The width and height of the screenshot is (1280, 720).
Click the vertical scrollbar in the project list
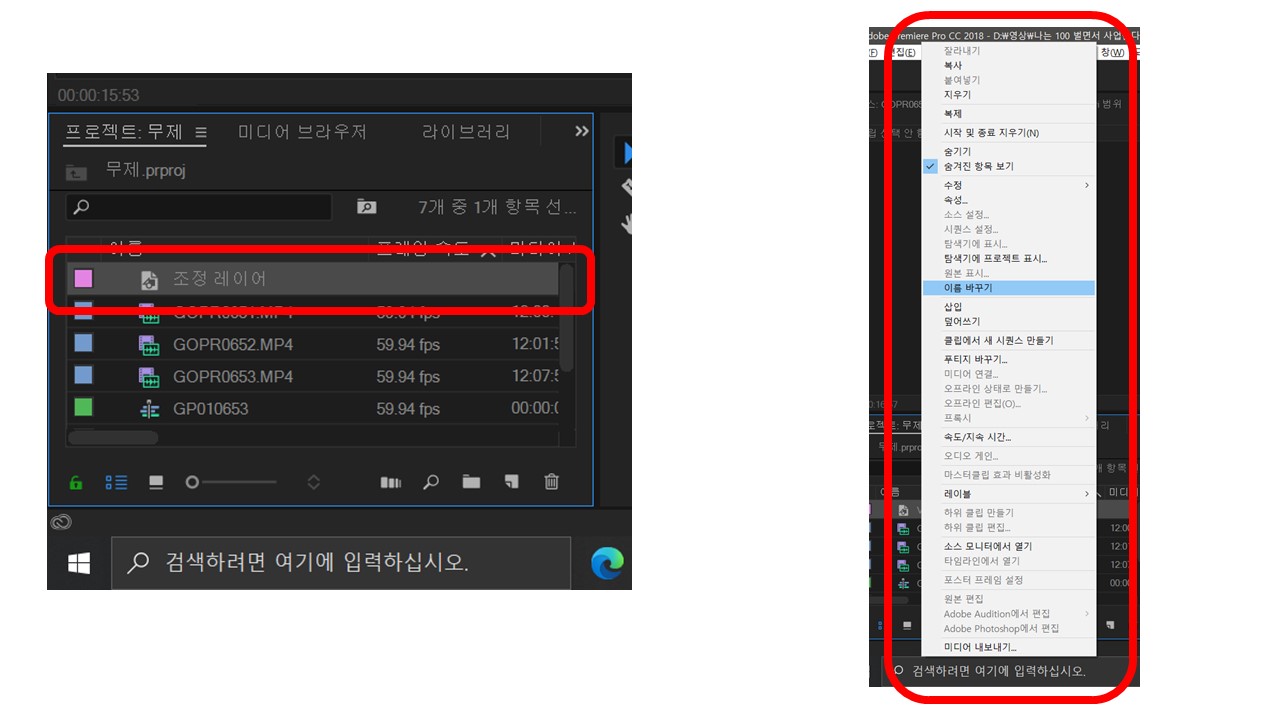tap(566, 317)
